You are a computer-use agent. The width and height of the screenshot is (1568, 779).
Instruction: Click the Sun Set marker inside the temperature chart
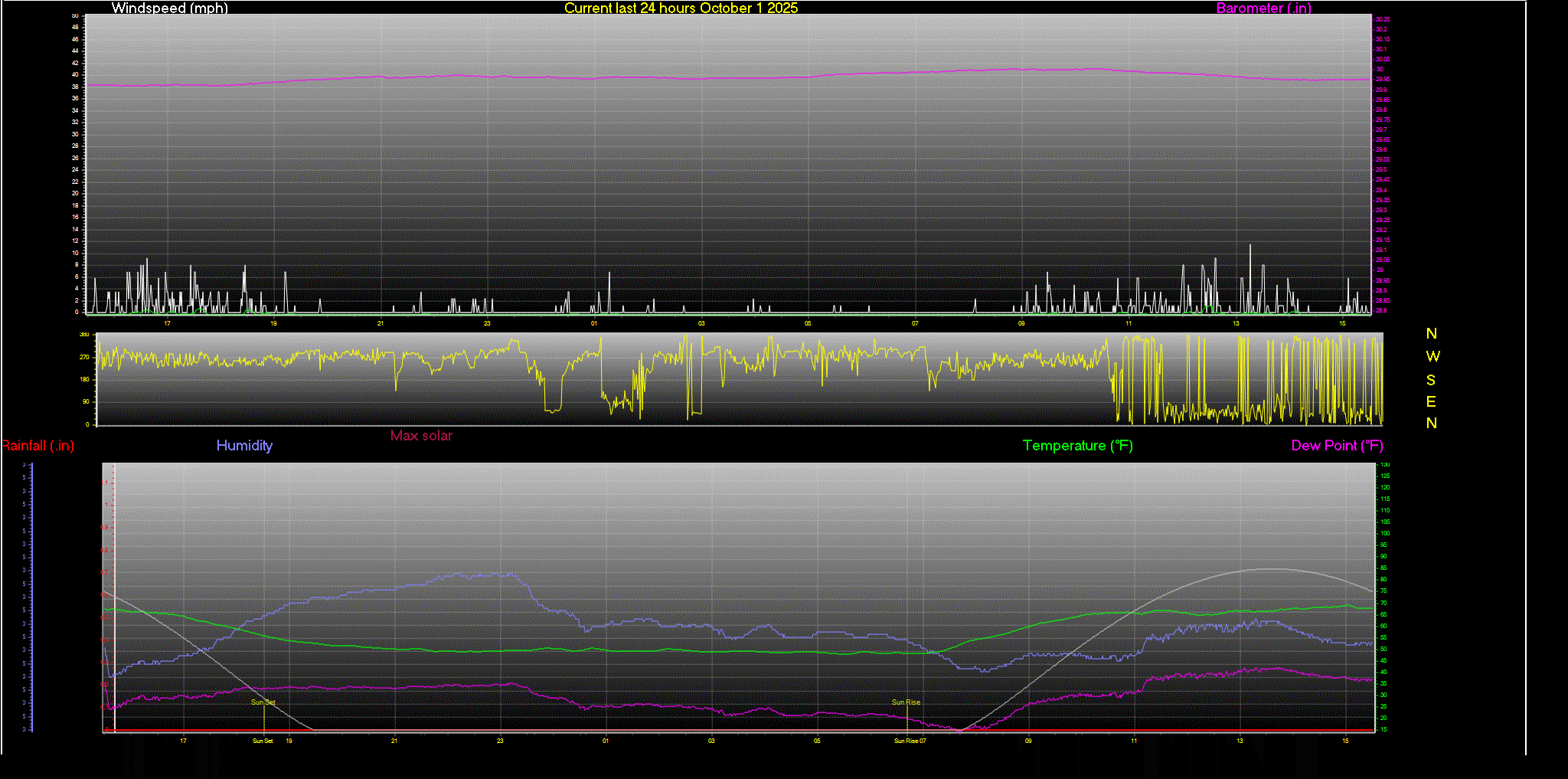(x=263, y=702)
